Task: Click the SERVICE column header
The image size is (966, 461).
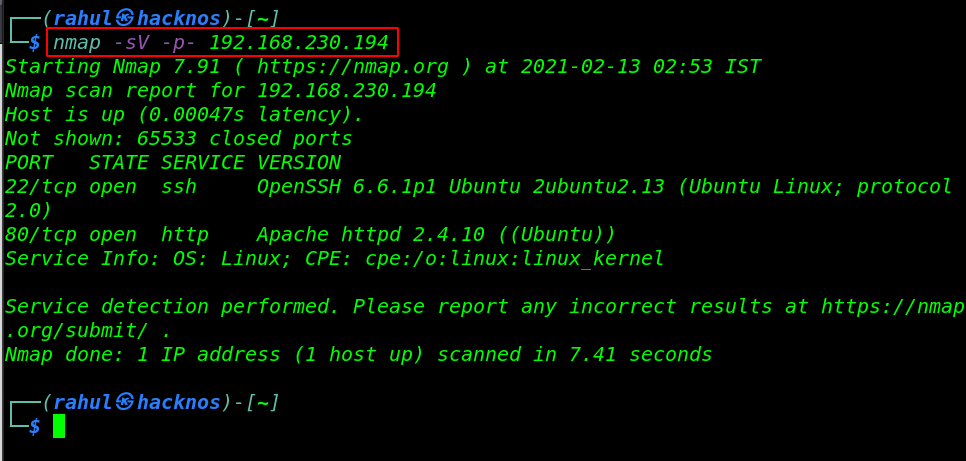Action: pos(203,163)
